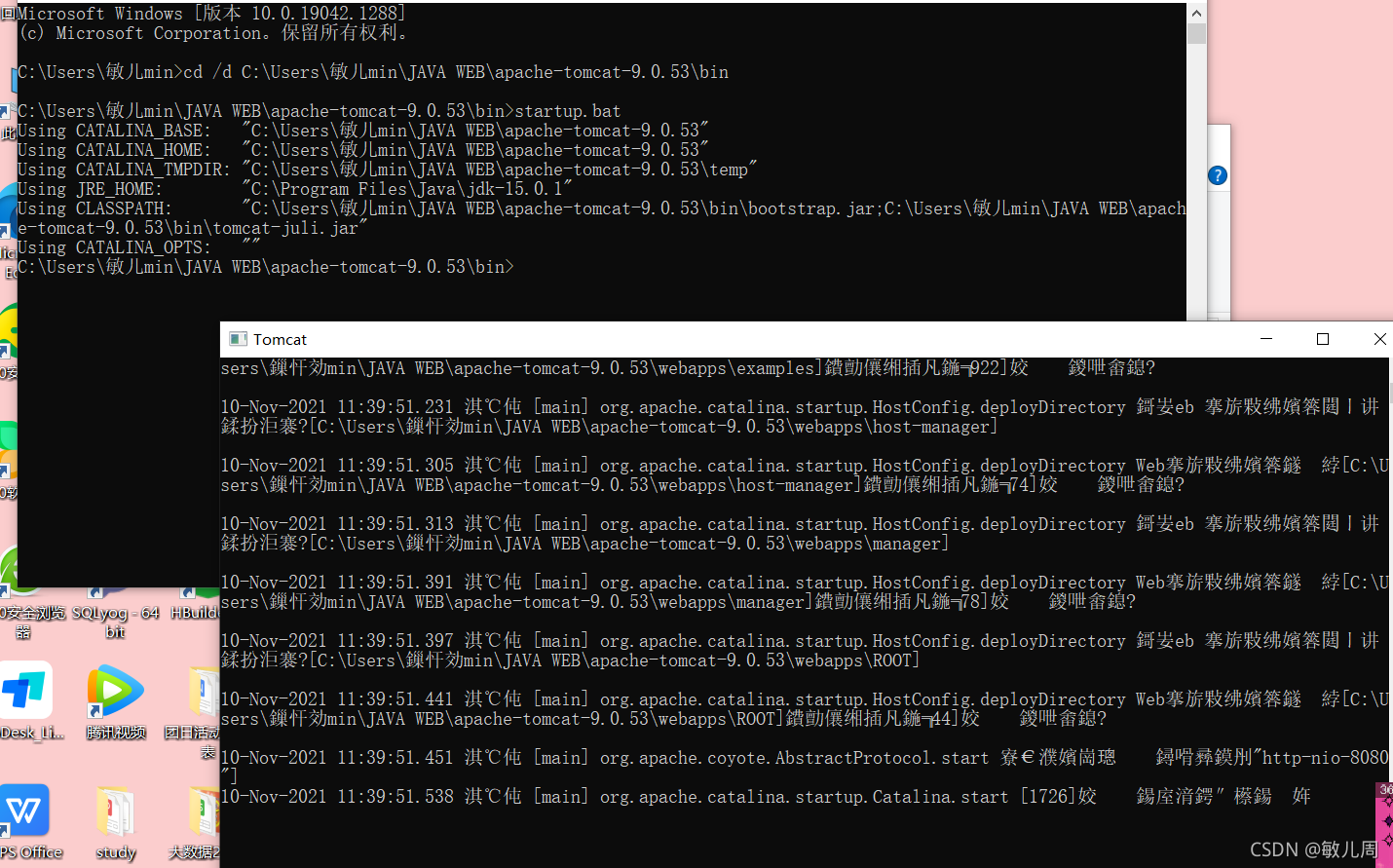
Task: Close the Tomcat console window
Action: pyautogui.click(x=1378, y=339)
